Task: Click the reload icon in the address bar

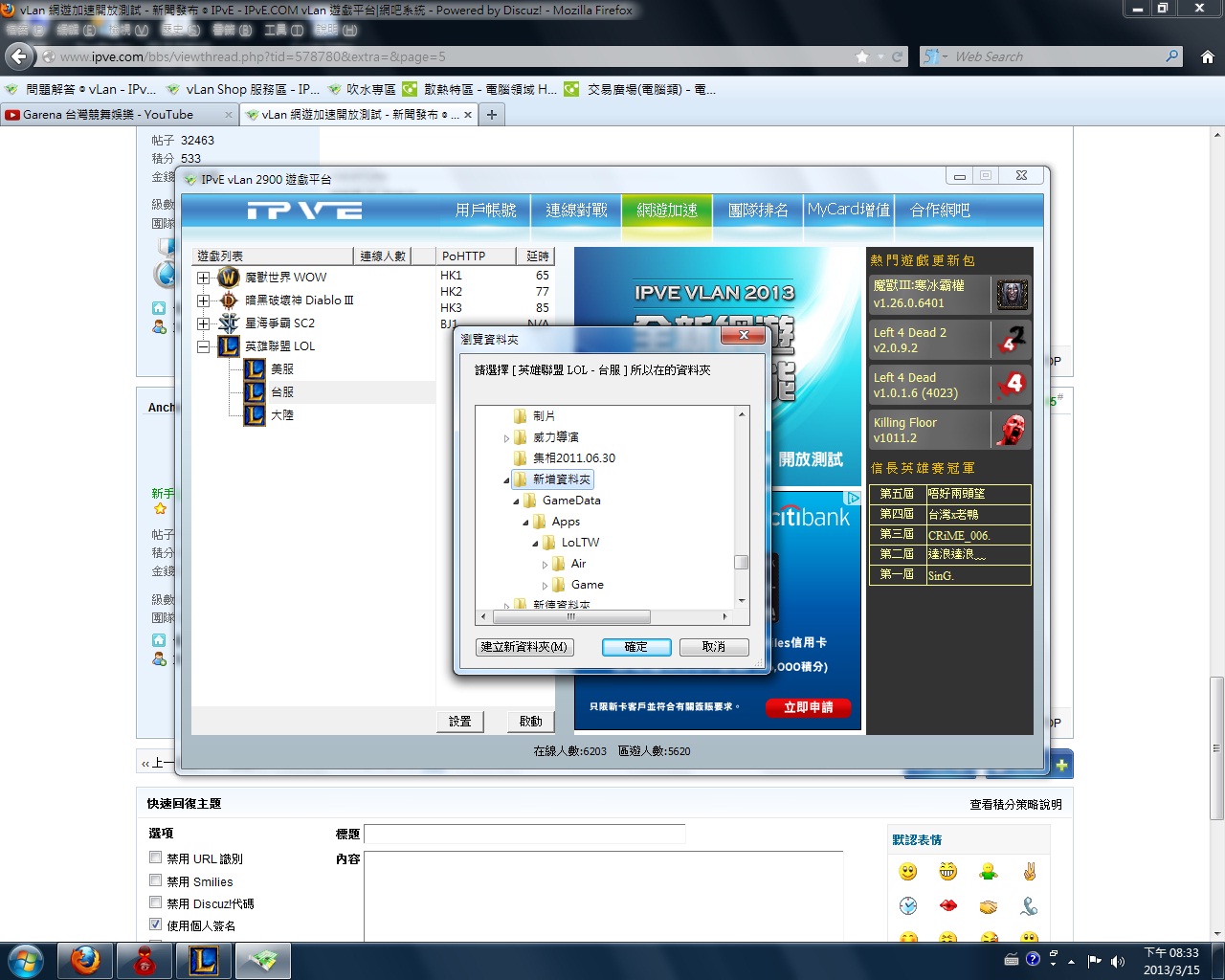Action: point(897,56)
